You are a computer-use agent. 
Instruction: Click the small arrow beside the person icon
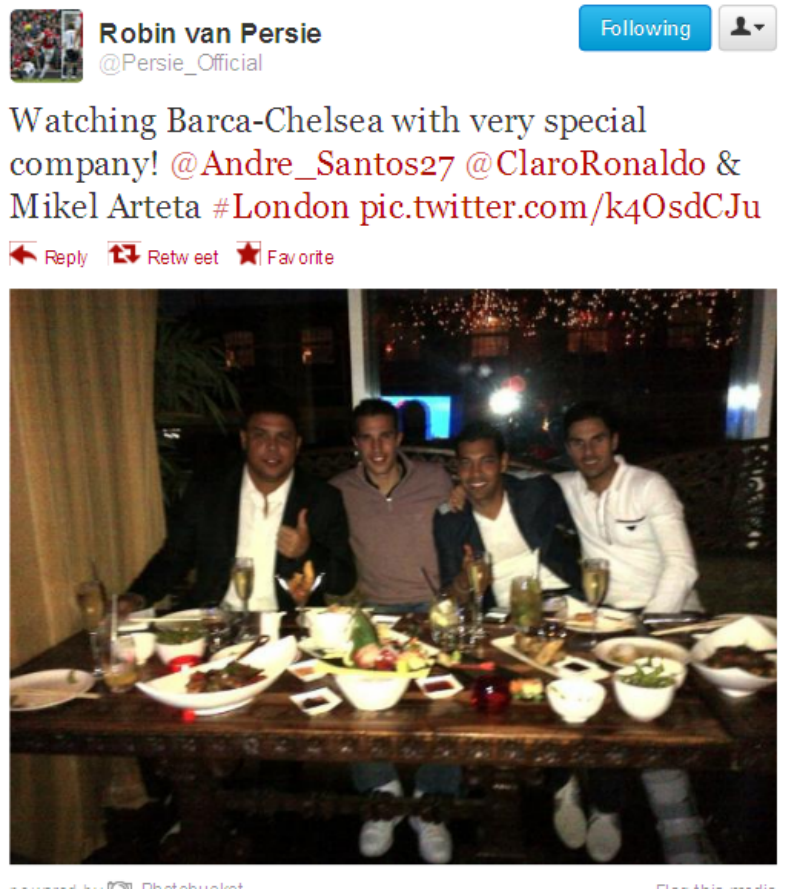[x=760, y=27]
